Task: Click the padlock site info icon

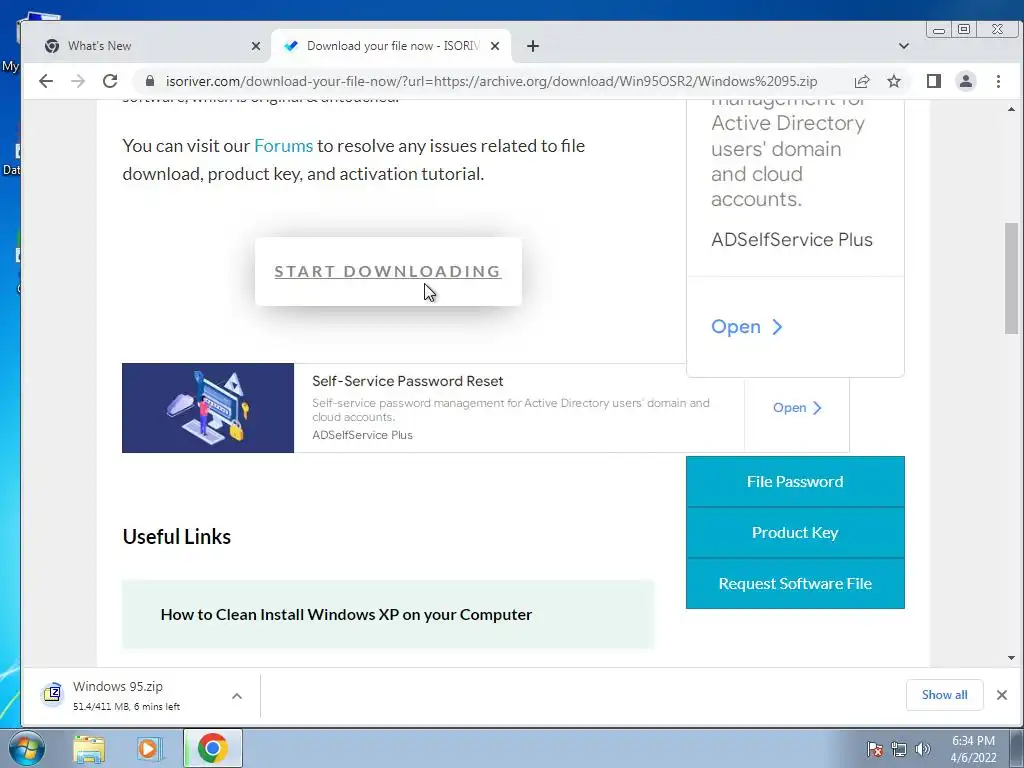Action: click(150, 81)
